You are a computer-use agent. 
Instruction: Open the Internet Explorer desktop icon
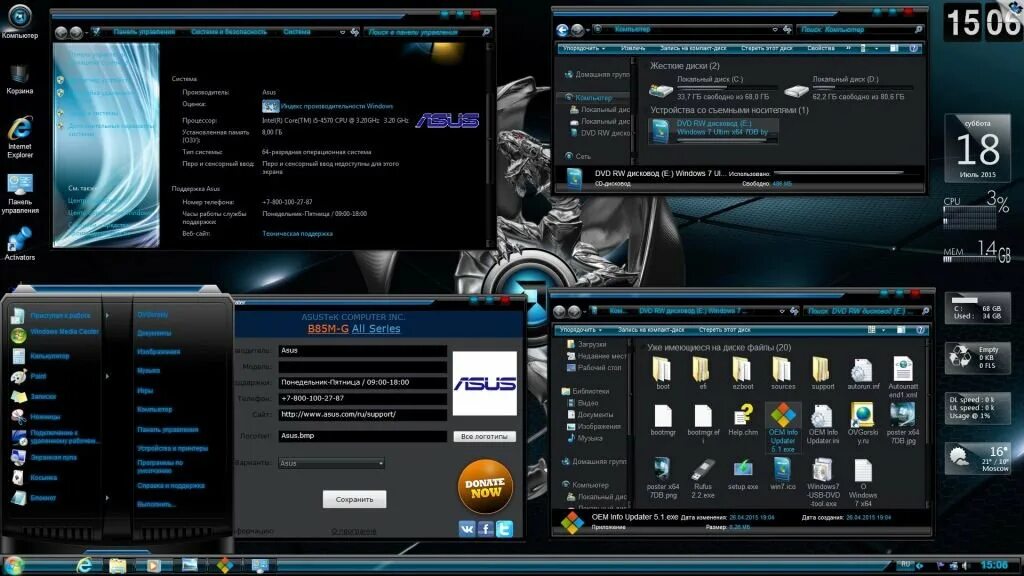(x=20, y=137)
